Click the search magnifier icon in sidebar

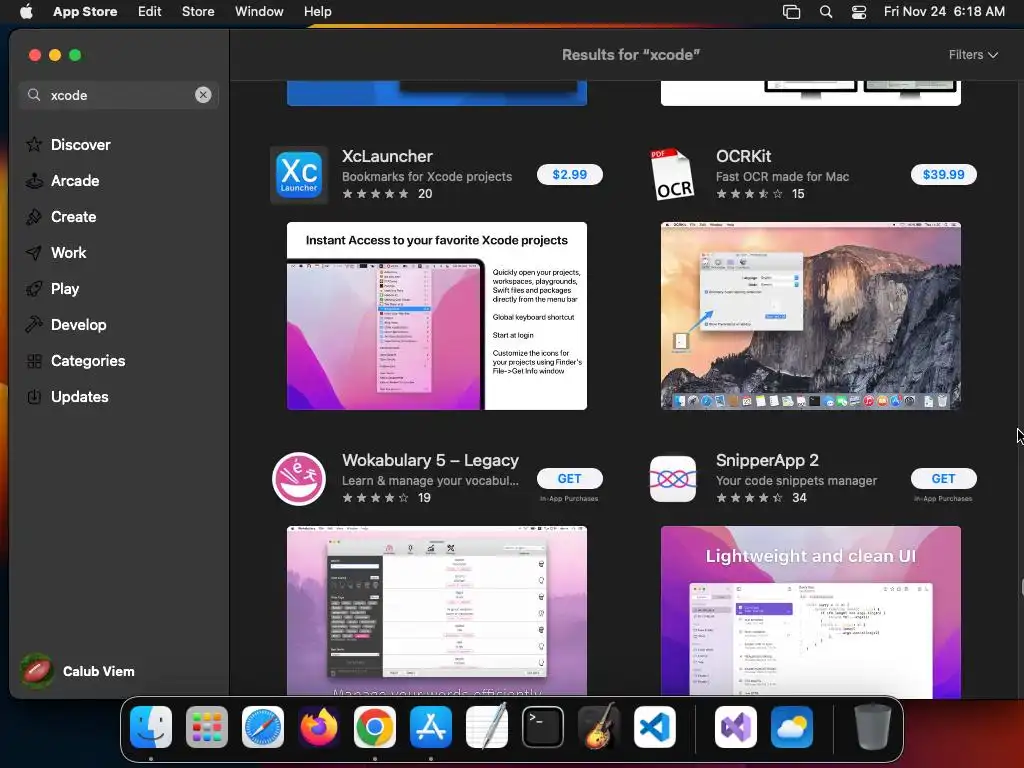[34, 95]
